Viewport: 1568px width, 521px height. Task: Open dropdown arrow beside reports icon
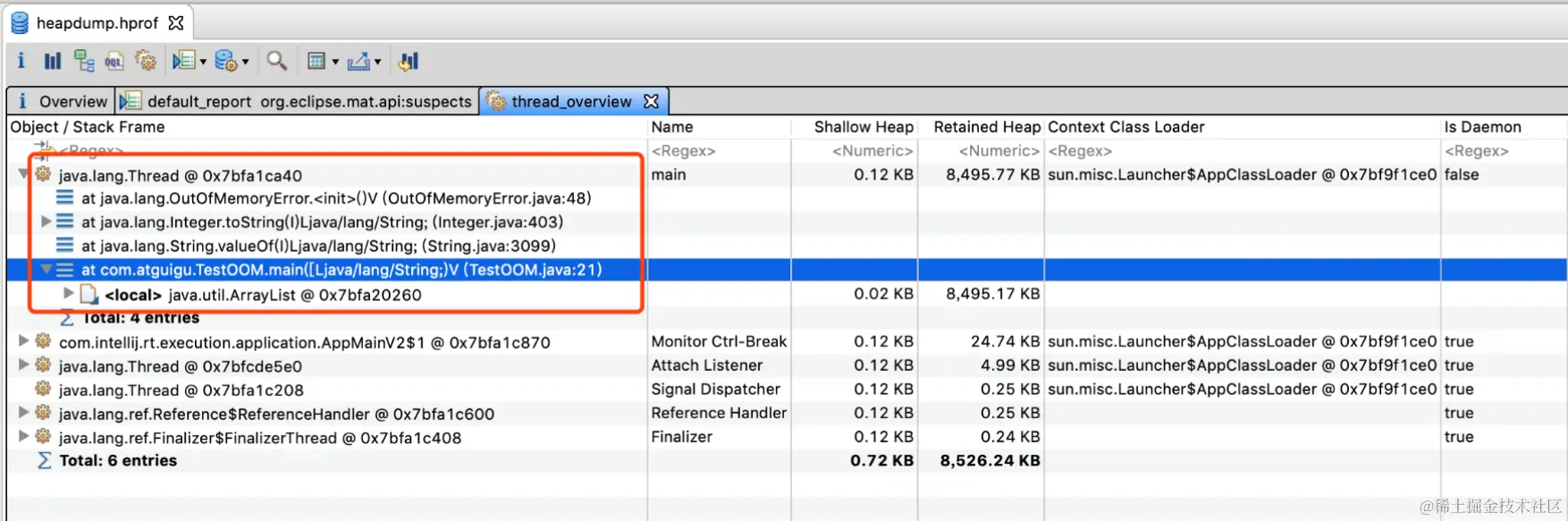(203, 63)
